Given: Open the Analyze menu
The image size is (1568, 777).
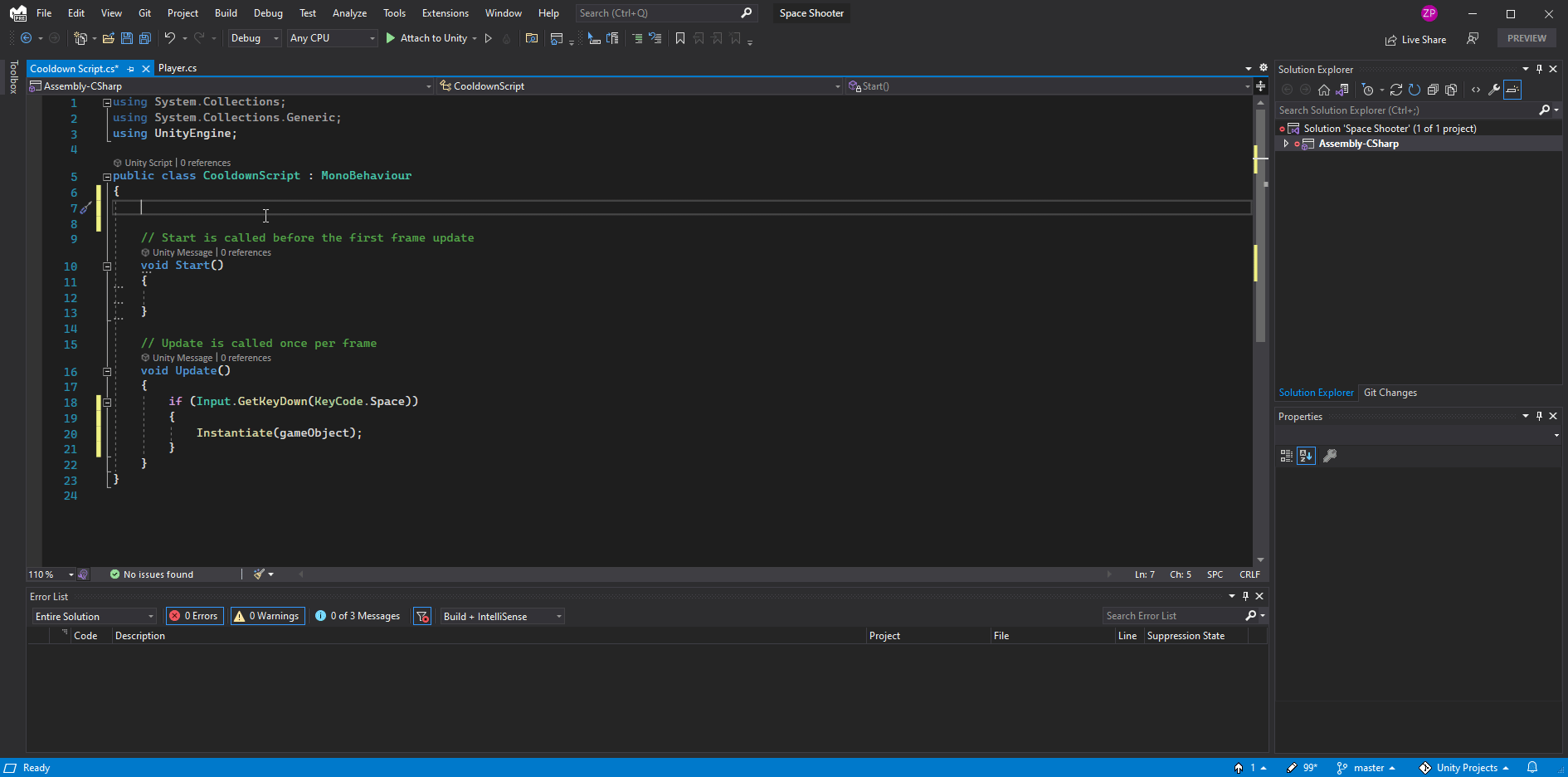Looking at the screenshot, I should click(349, 12).
